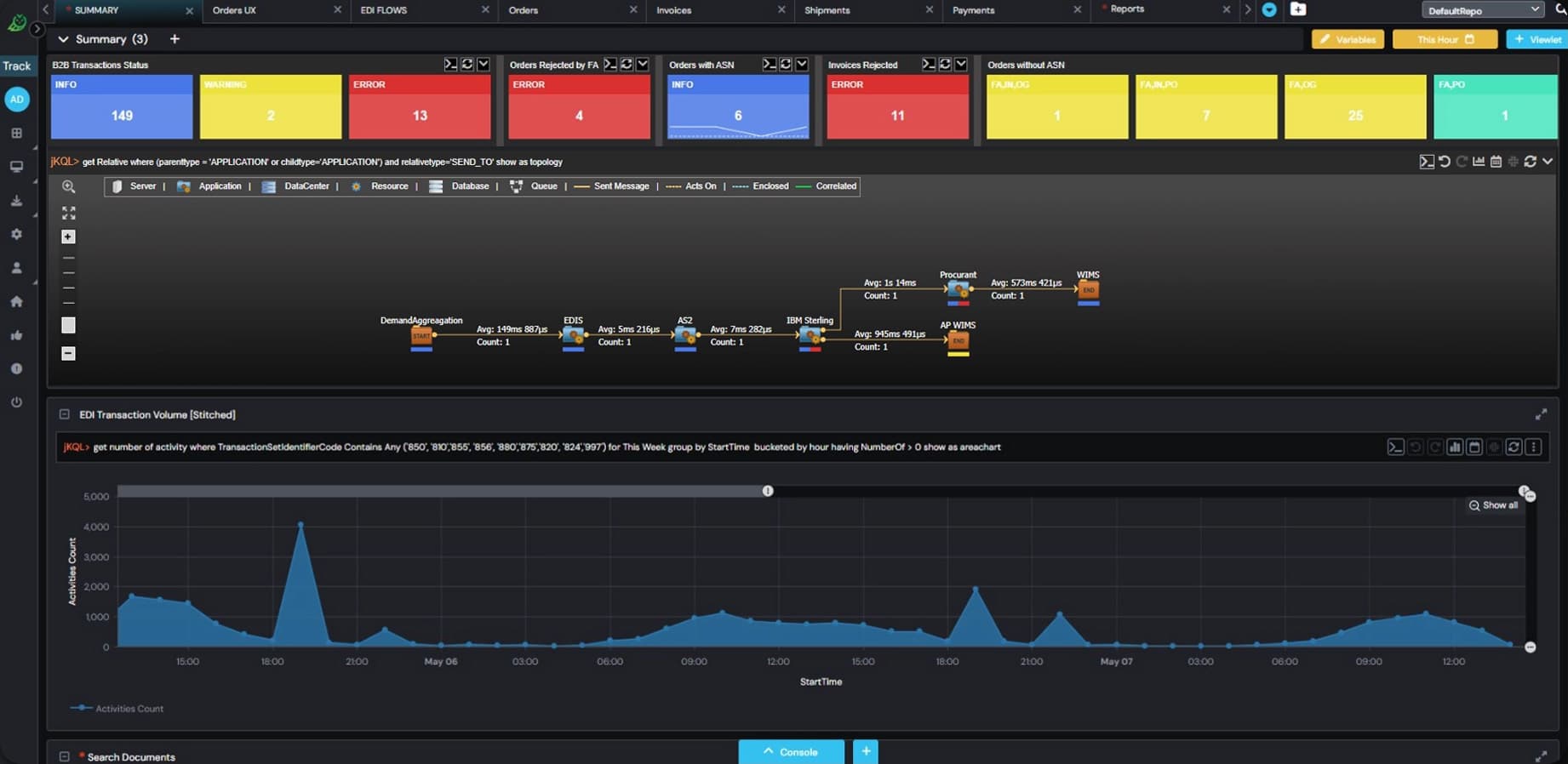The height and width of the screenshot is (764, 1568).
Task: Click the chart range slider left handle
Action: [768, 491]
